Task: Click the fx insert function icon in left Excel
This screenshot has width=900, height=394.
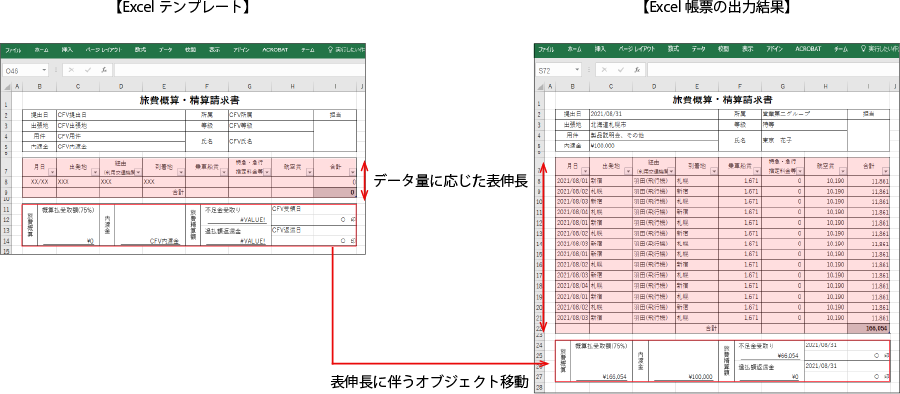Action: pyautogui.click(x=104, y=70)
